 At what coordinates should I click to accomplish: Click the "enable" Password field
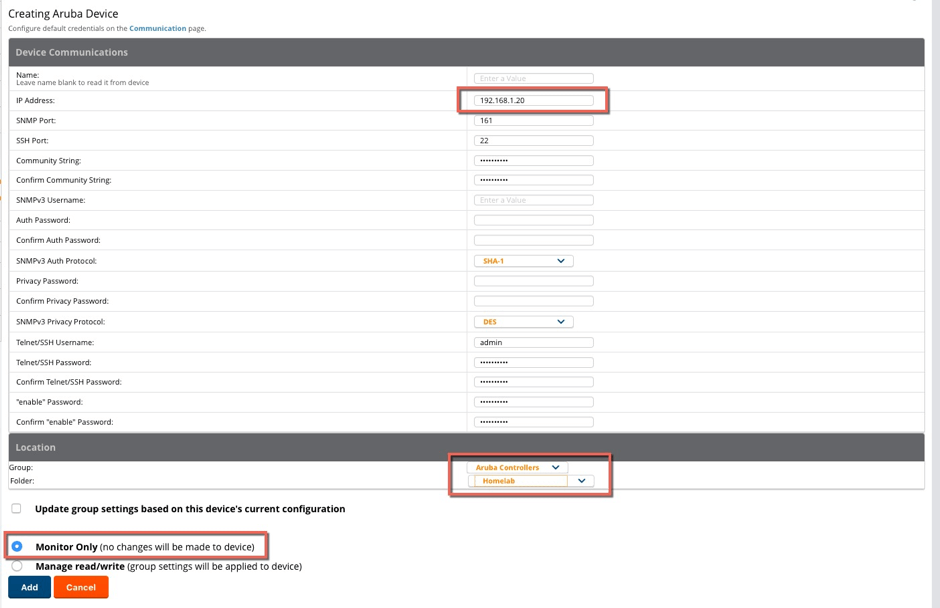tap(533, 402)
